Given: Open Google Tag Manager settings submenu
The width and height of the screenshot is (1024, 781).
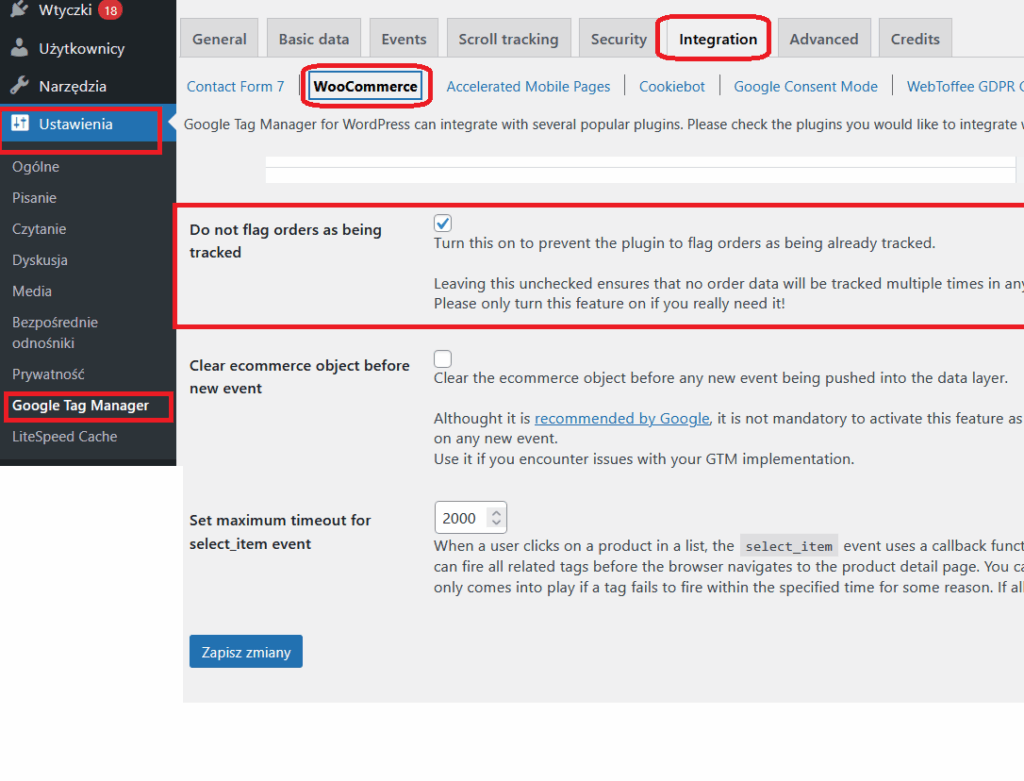Looking at the screenshot, I should [80, 405].
